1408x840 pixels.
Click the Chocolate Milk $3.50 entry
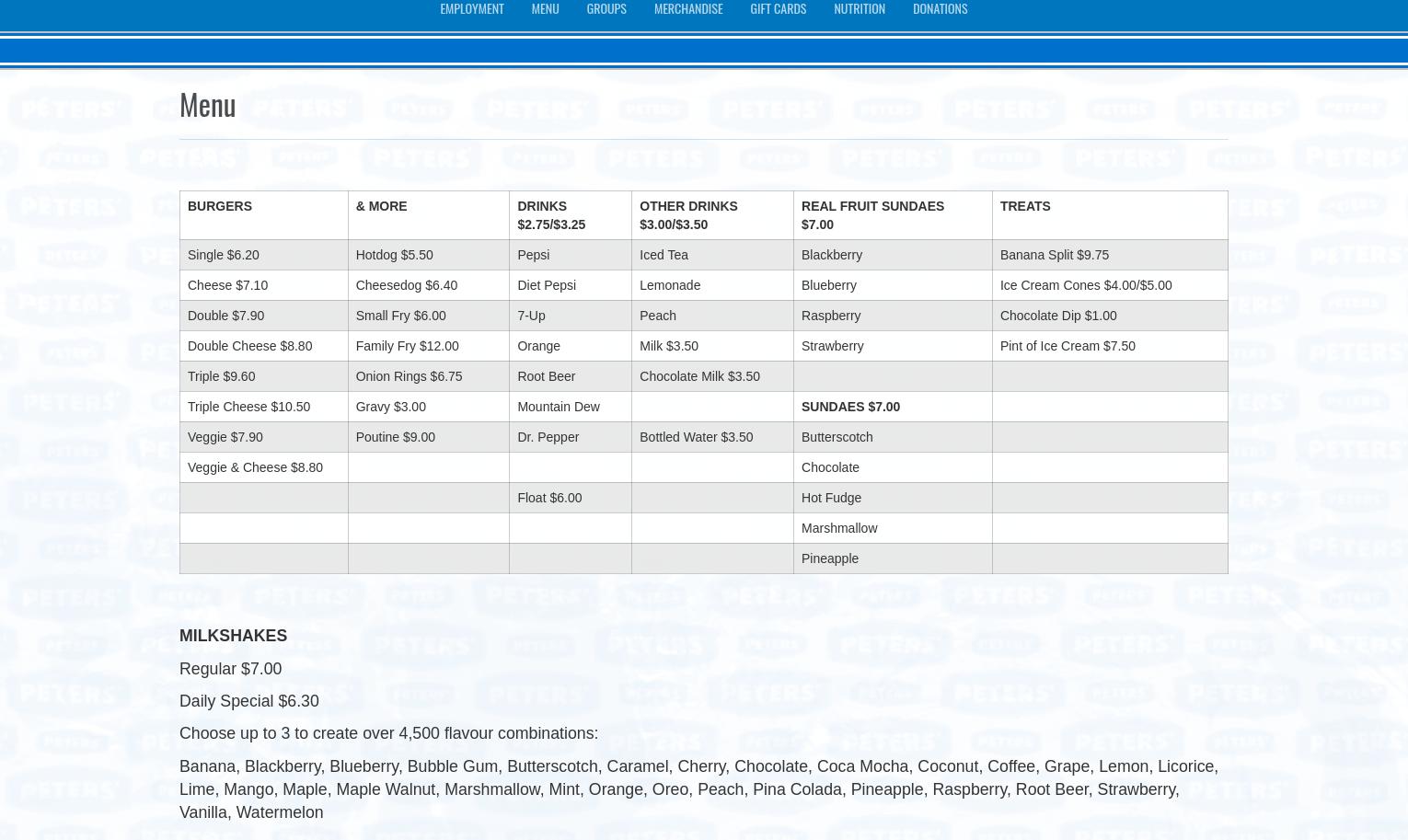699,376
